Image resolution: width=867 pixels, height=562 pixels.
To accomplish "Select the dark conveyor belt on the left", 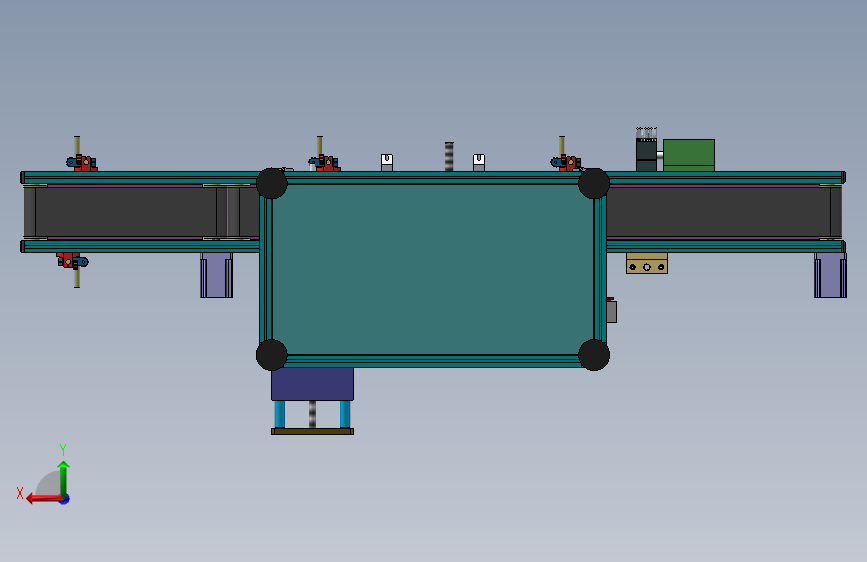I will (126, 212).
